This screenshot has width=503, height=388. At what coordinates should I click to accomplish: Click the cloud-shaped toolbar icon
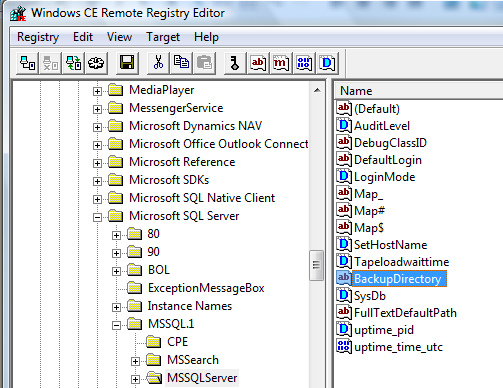tap(96, 63)
